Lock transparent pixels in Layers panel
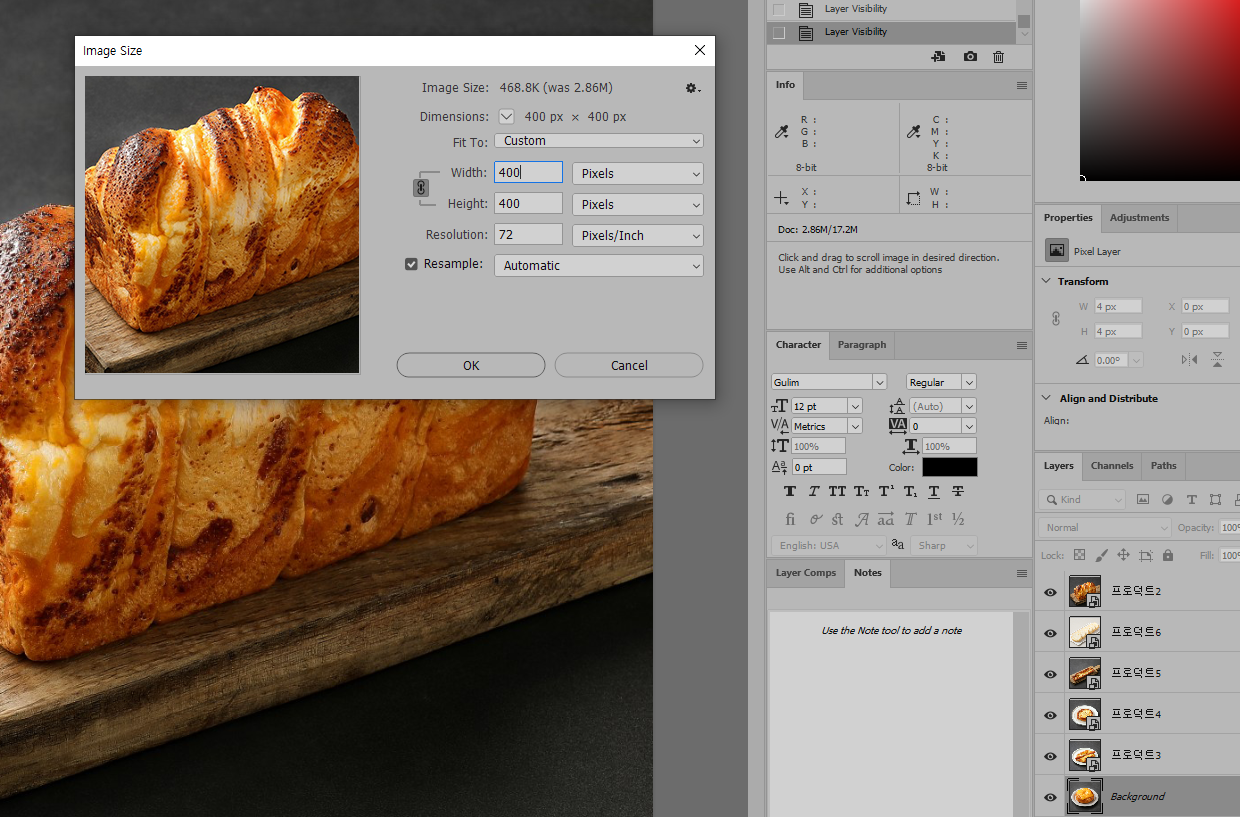 [1079, 555]
